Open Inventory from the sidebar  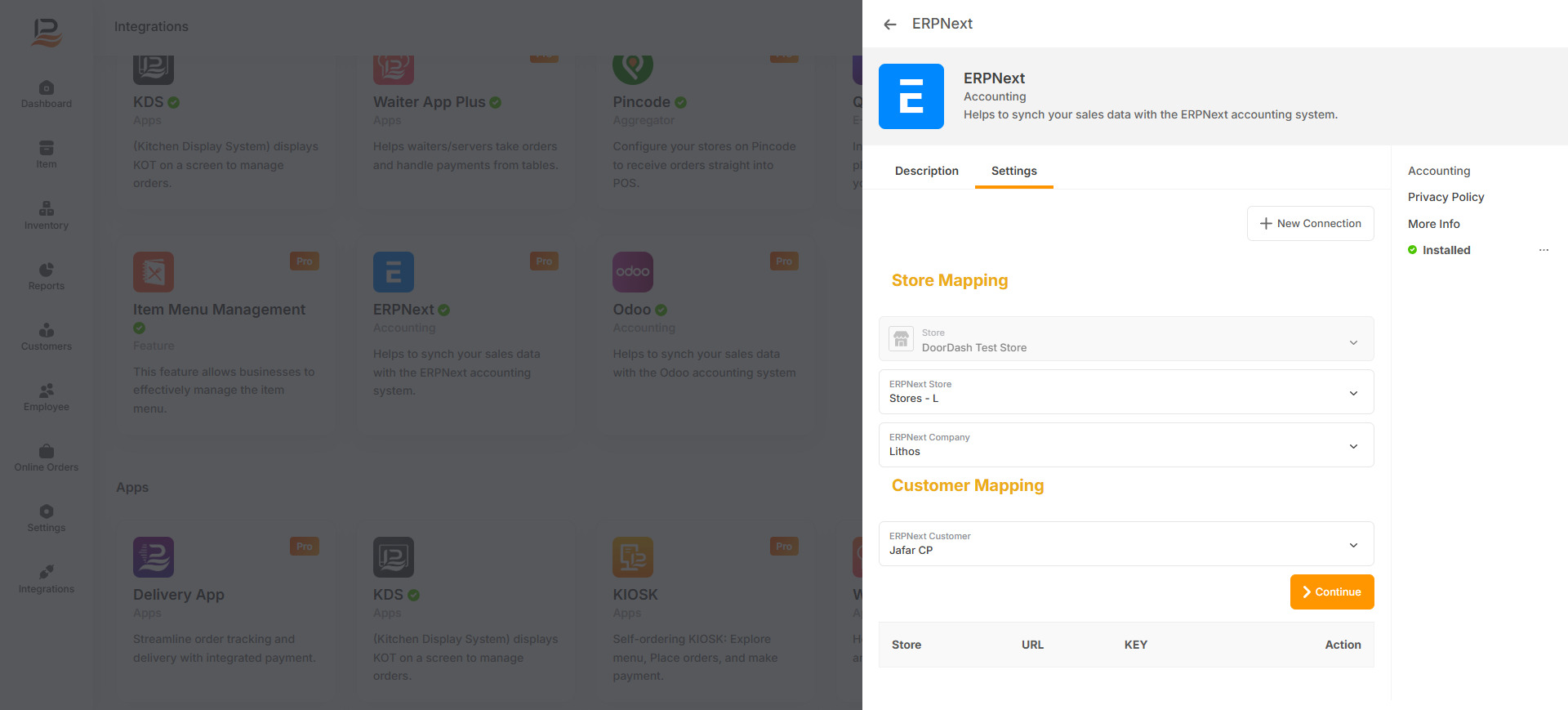coord(47,216)
